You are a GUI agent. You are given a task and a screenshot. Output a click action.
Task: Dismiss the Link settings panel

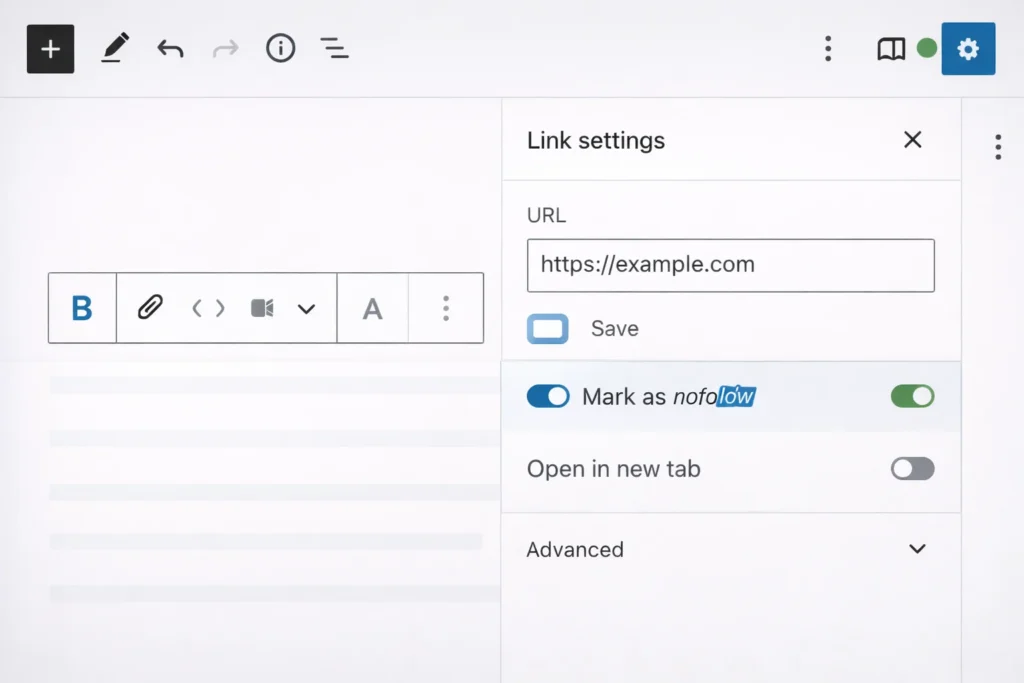point(912,140)
